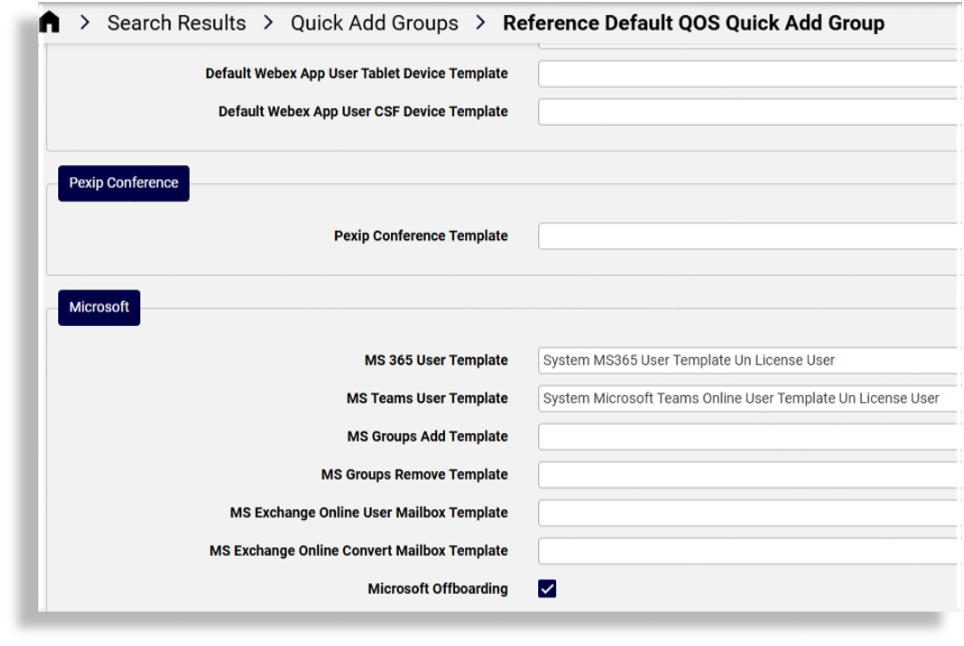Click the Reference Default QOS Quick Add Group title

coord(694,22)
